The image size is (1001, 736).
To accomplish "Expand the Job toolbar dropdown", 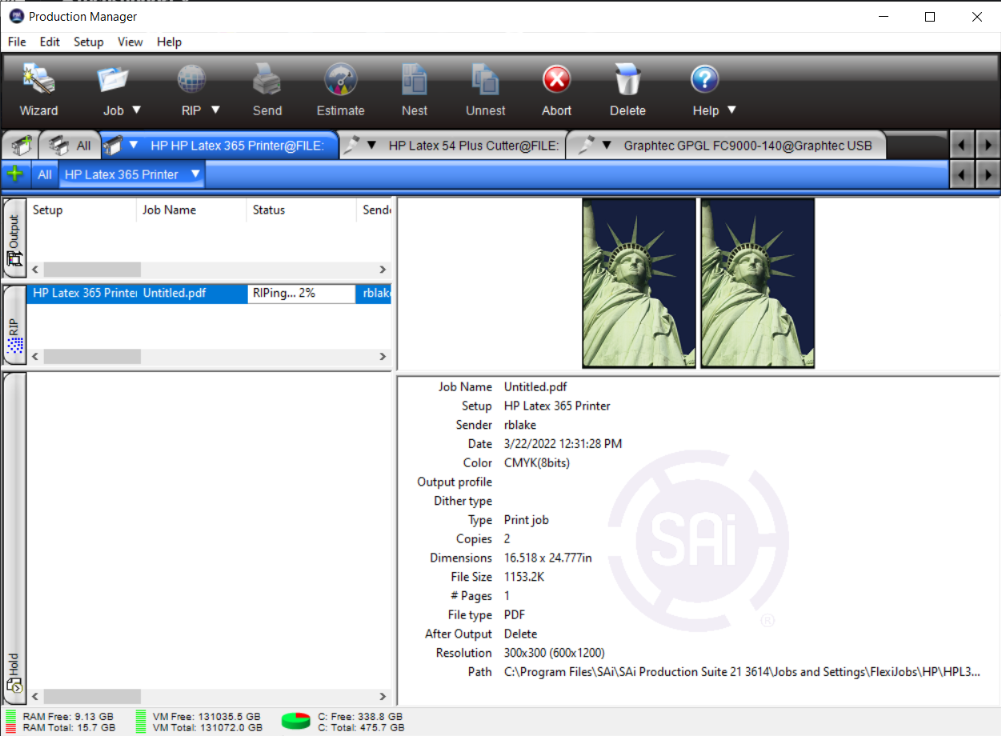I will click(137, 110).
